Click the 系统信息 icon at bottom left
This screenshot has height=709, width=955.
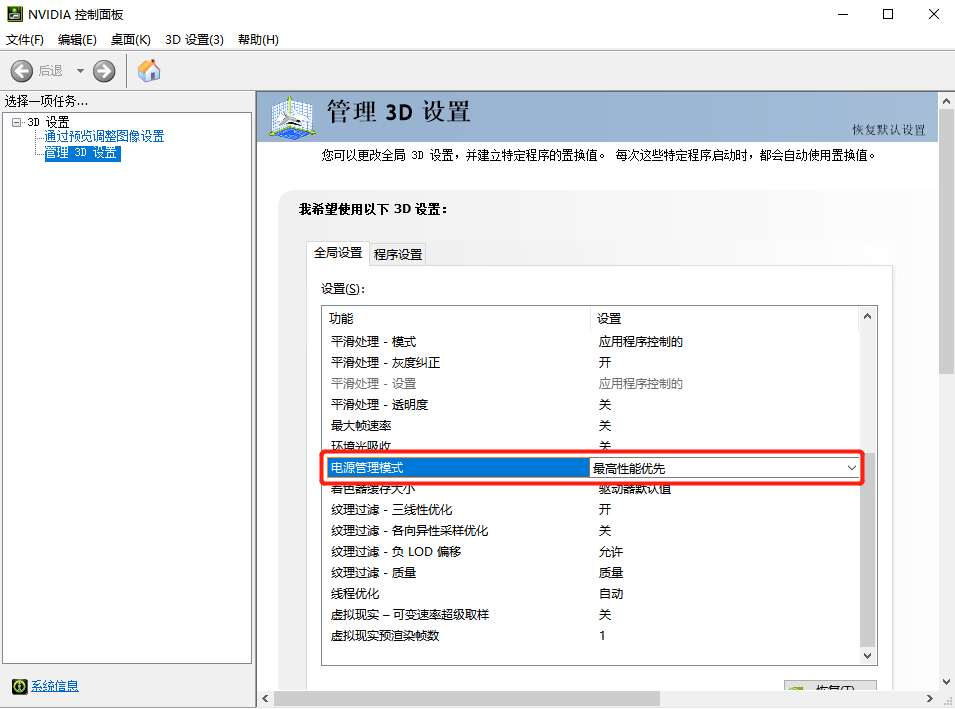[19, 686]
